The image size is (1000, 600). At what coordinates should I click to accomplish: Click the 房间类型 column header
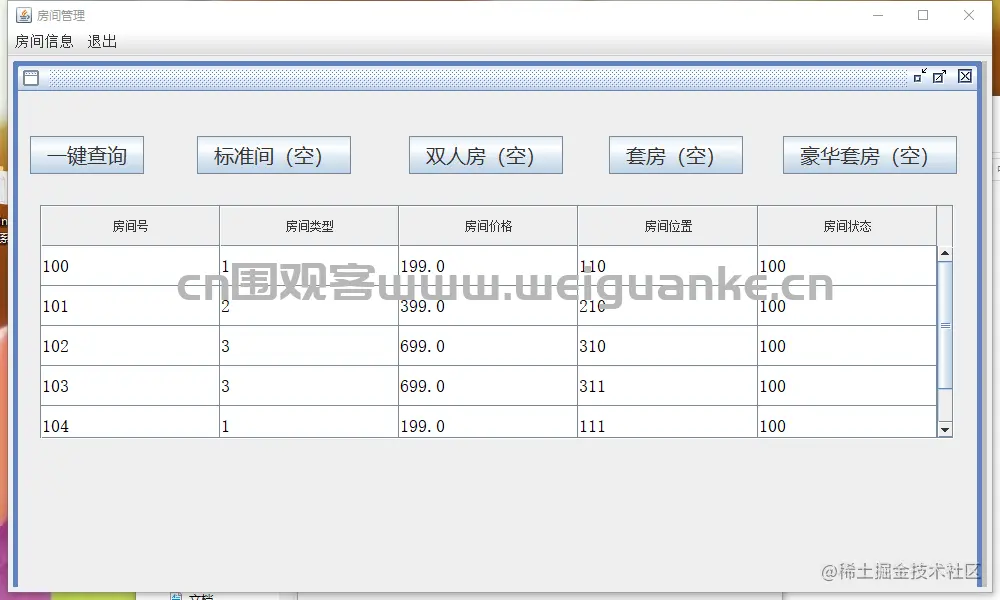[x=309, y=226]
